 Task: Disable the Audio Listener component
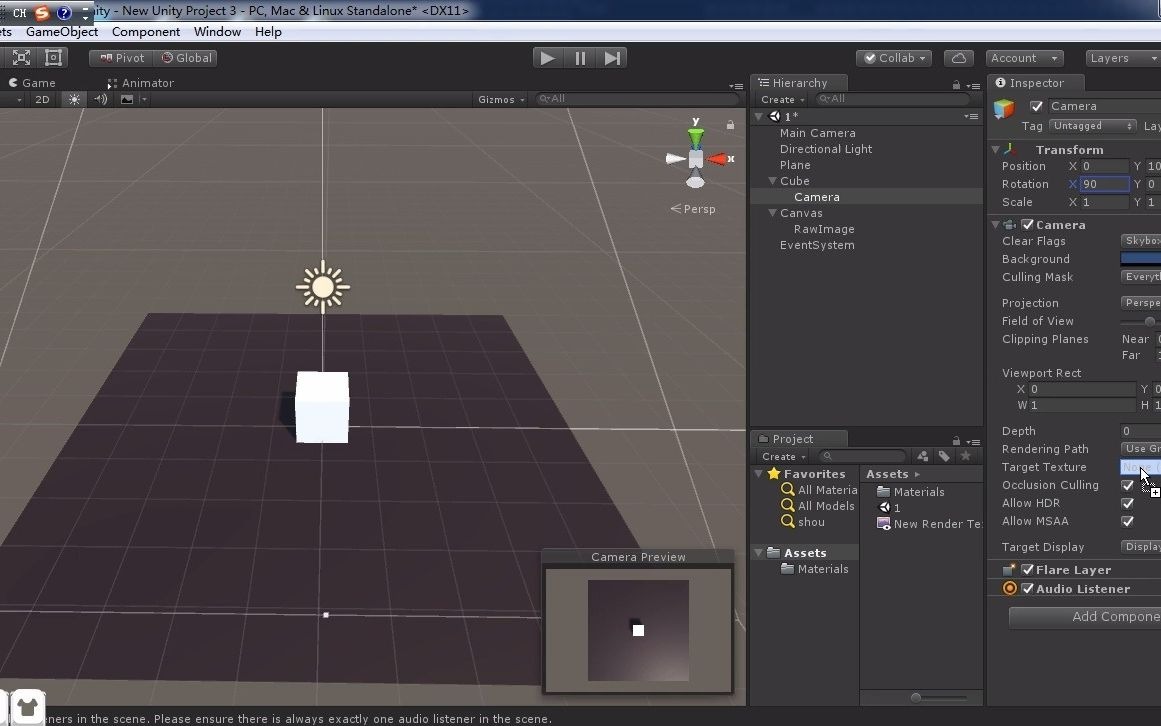pos(1027,589)
